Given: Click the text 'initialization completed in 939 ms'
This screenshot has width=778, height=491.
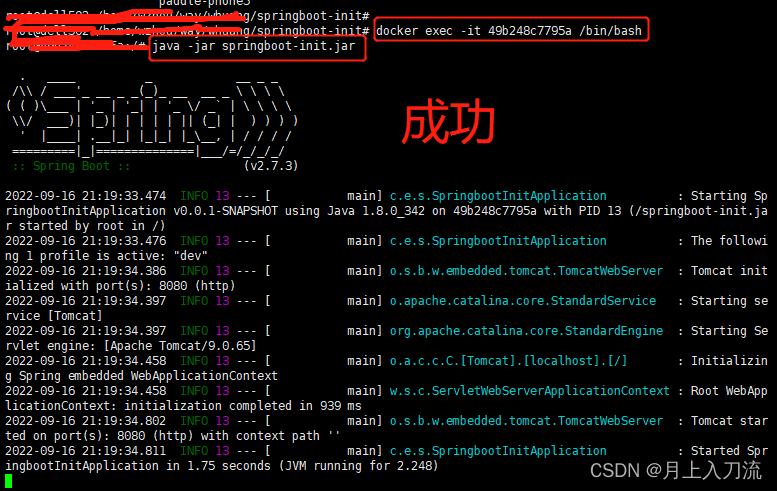Looking at the screenshot, I should pos(243,406).
